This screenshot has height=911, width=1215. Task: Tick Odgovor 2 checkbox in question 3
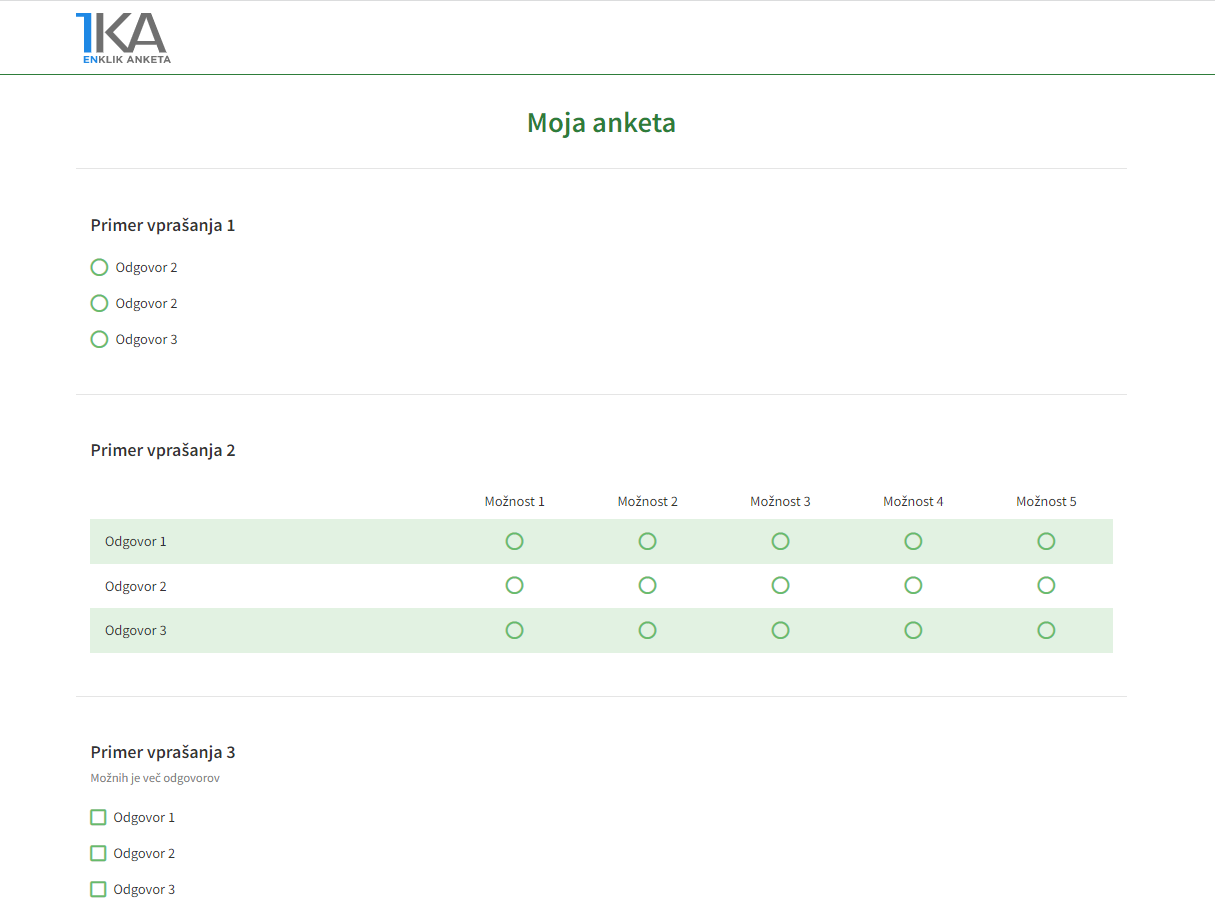[x=98, y=853]
